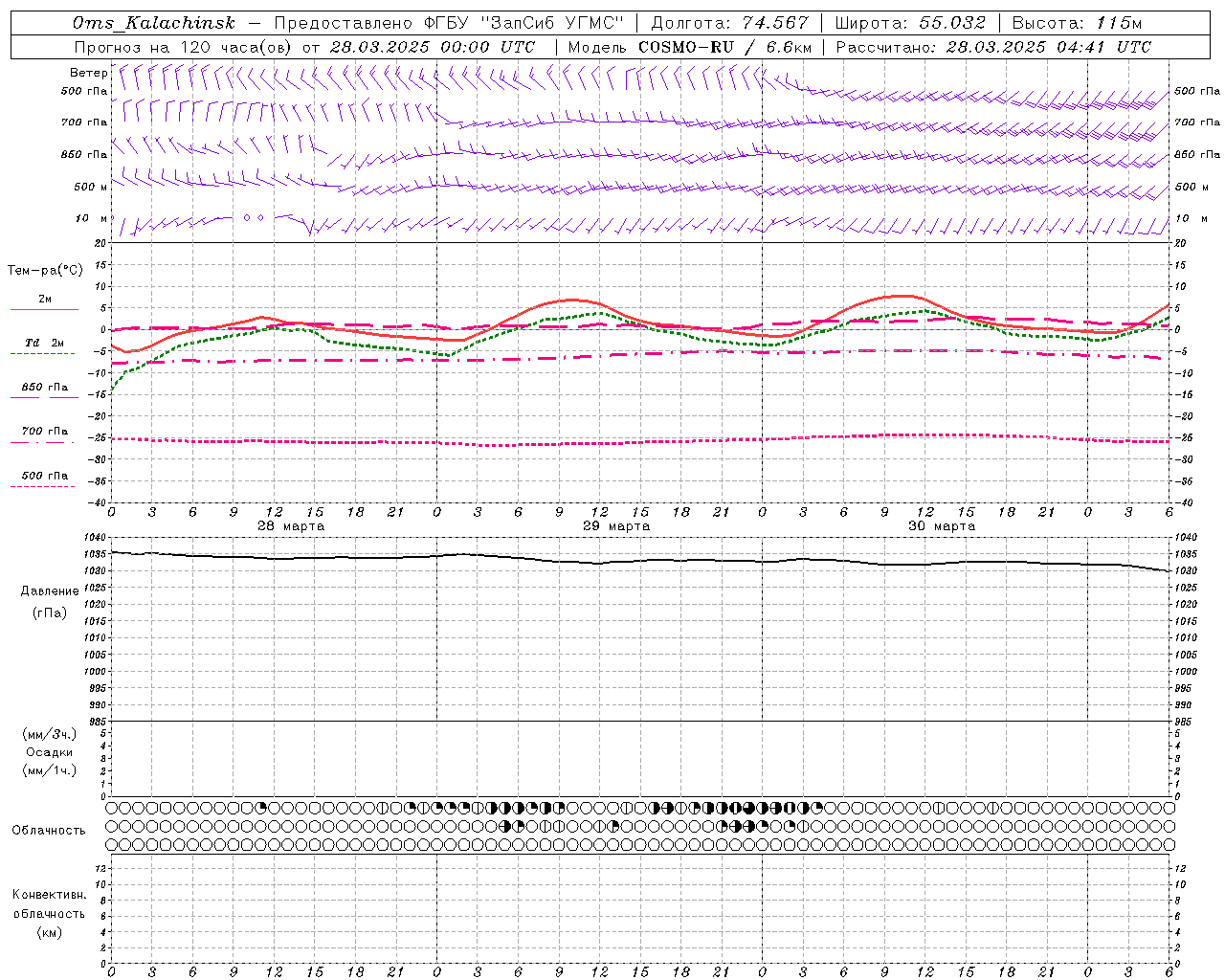This screenshot has height=980, width=1225.
Task: Click the Модель COSMO-RU / 6.6км label
Action: point(690,47)
